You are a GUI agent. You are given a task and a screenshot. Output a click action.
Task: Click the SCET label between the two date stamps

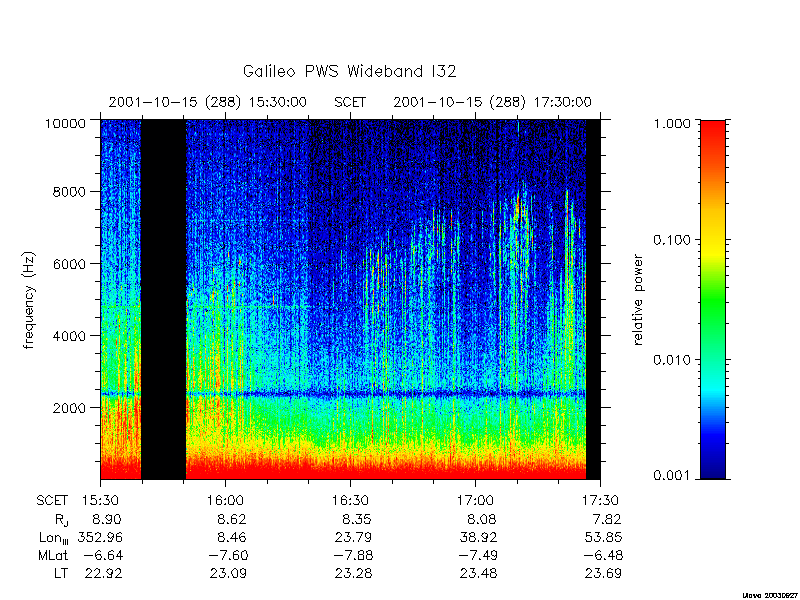coord(350,103)
